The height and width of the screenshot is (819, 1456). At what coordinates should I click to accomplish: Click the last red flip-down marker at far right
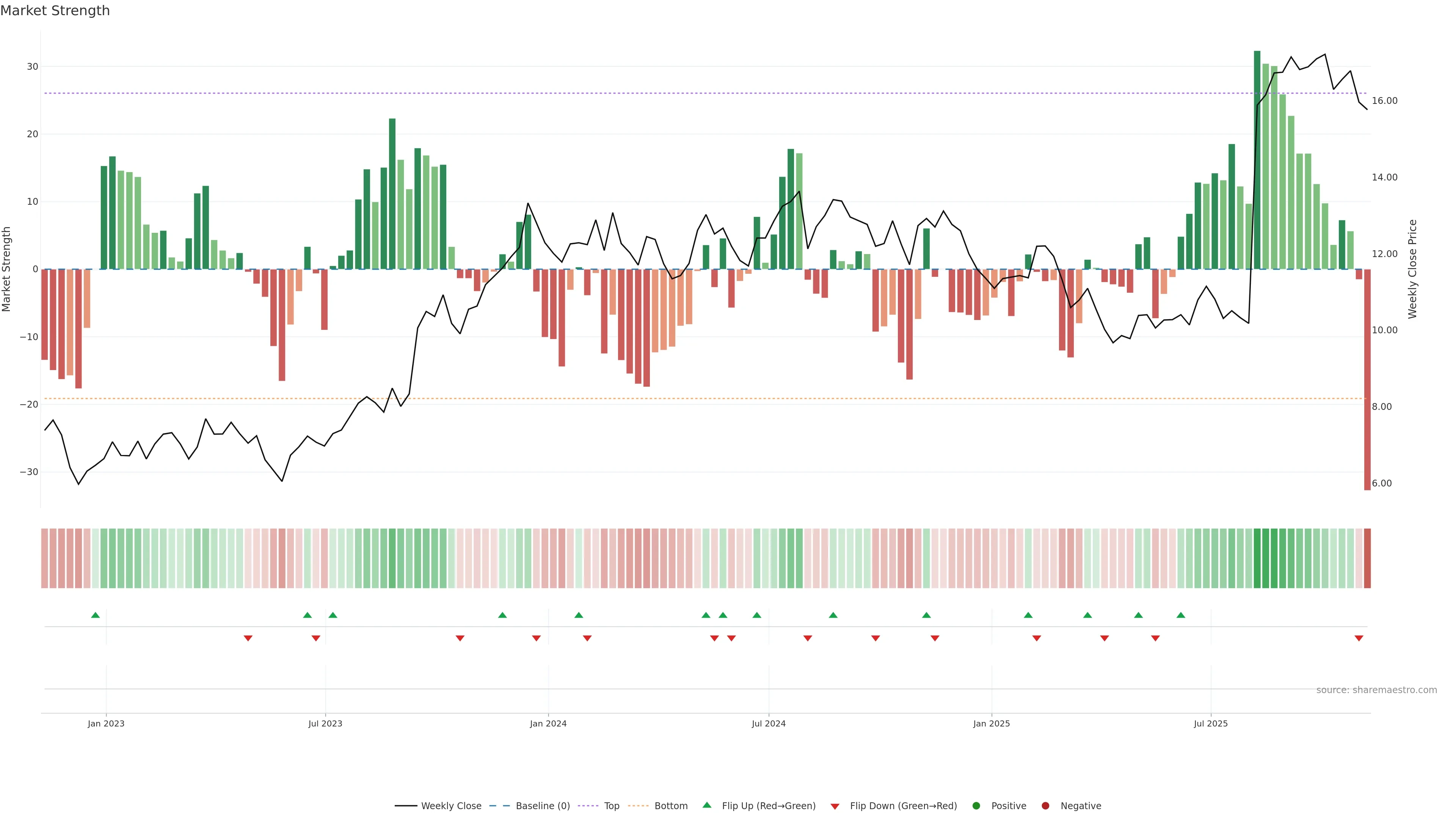pyautogui.click(x=1359, y=638)
